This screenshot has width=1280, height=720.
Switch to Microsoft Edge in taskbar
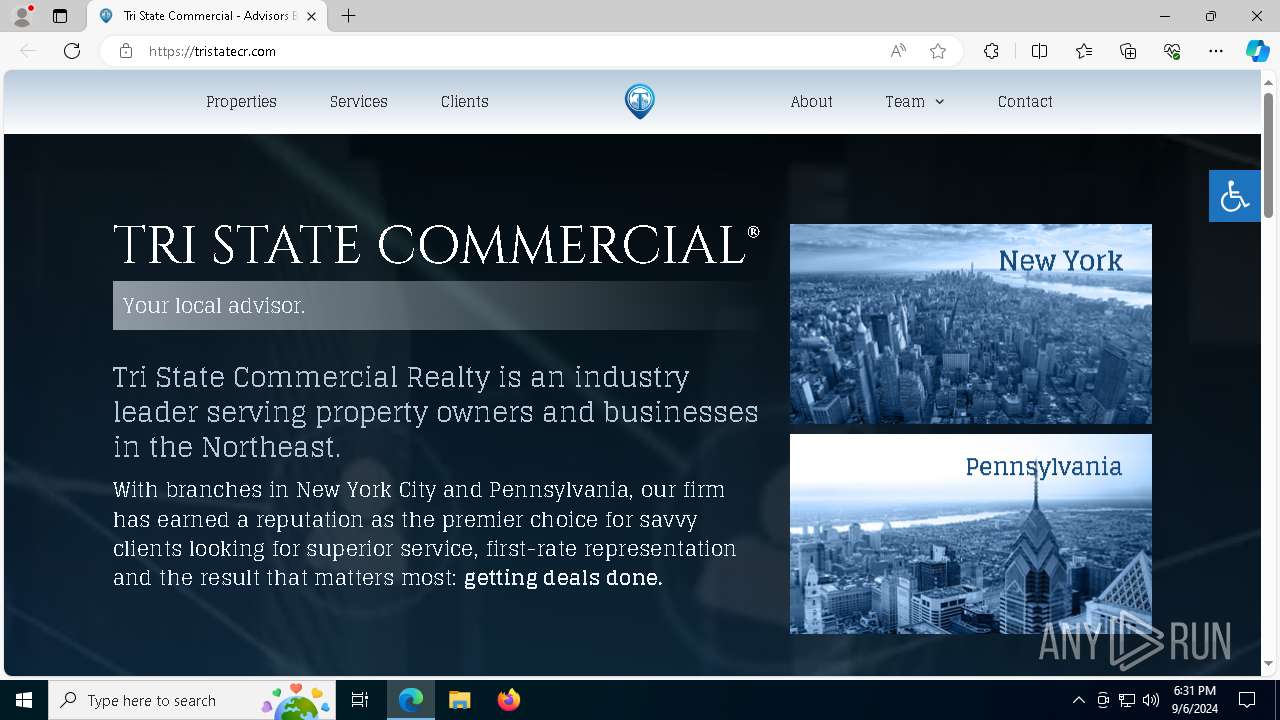click(411, 700)
